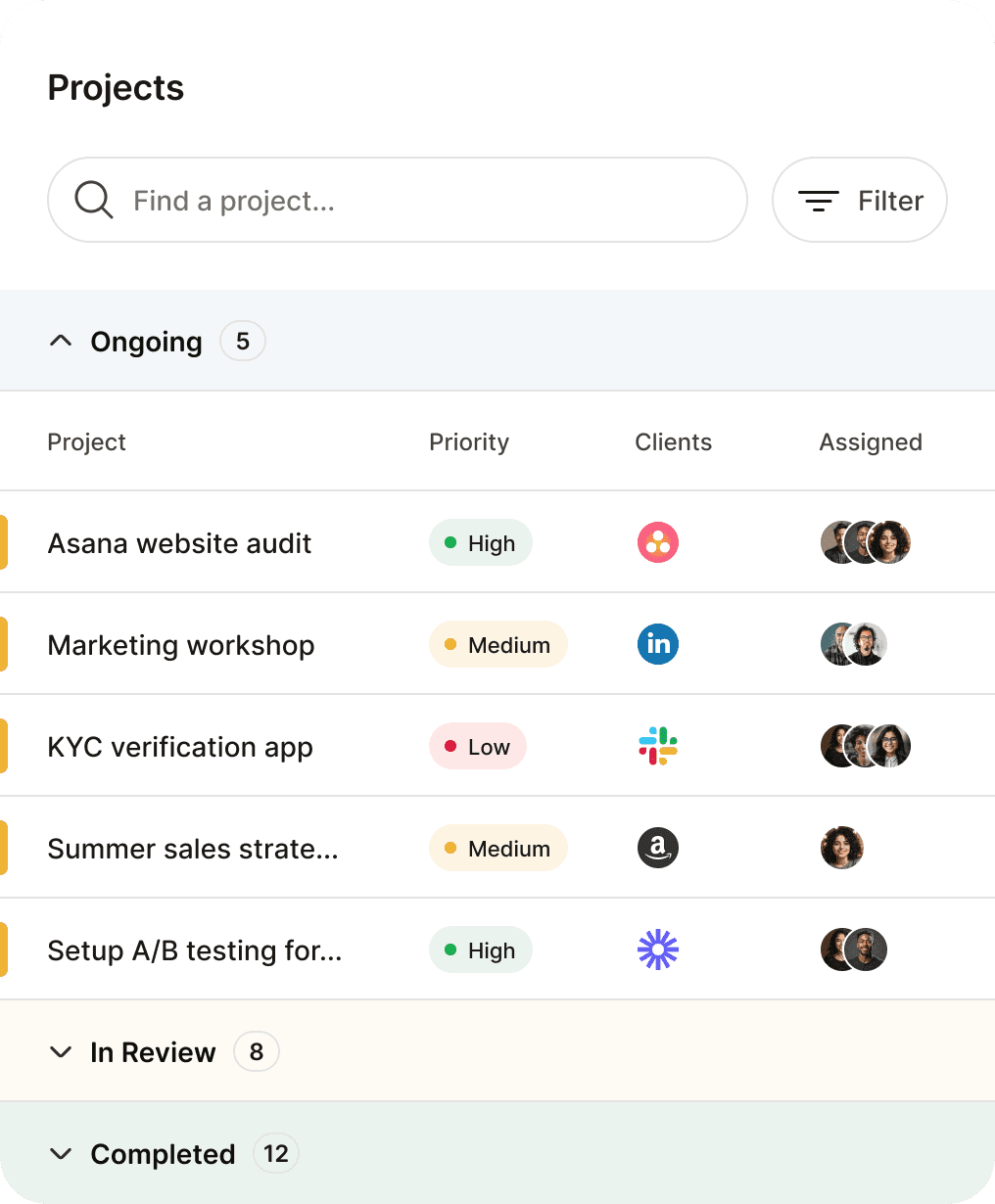Open the purple starburst client logo

(658, 949)
